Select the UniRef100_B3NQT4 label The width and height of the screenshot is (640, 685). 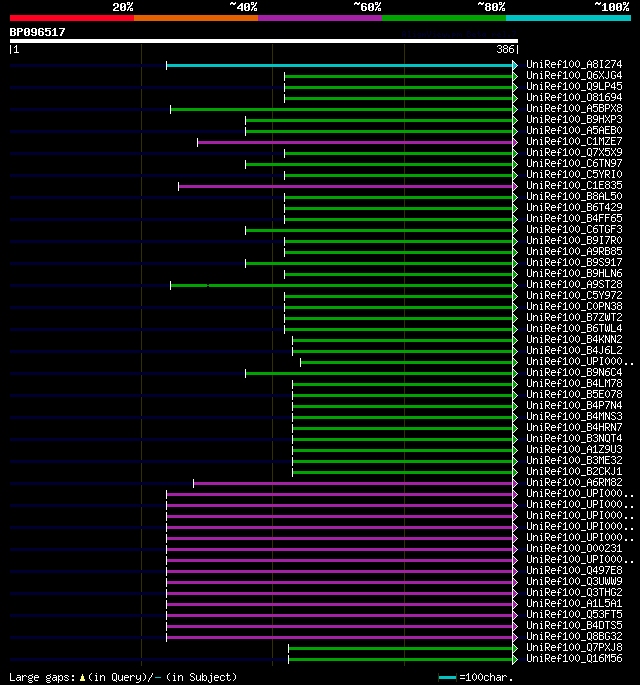point(574,438)
